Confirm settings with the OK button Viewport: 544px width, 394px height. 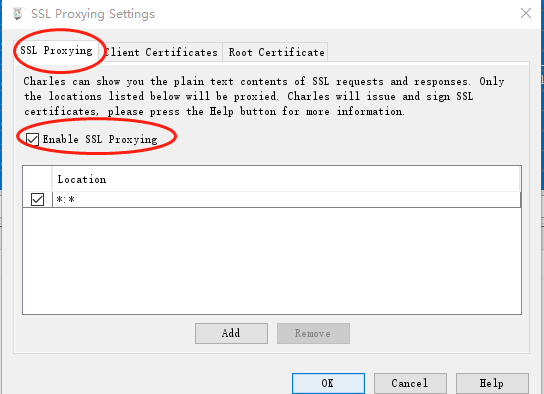(x=328, y=383)
